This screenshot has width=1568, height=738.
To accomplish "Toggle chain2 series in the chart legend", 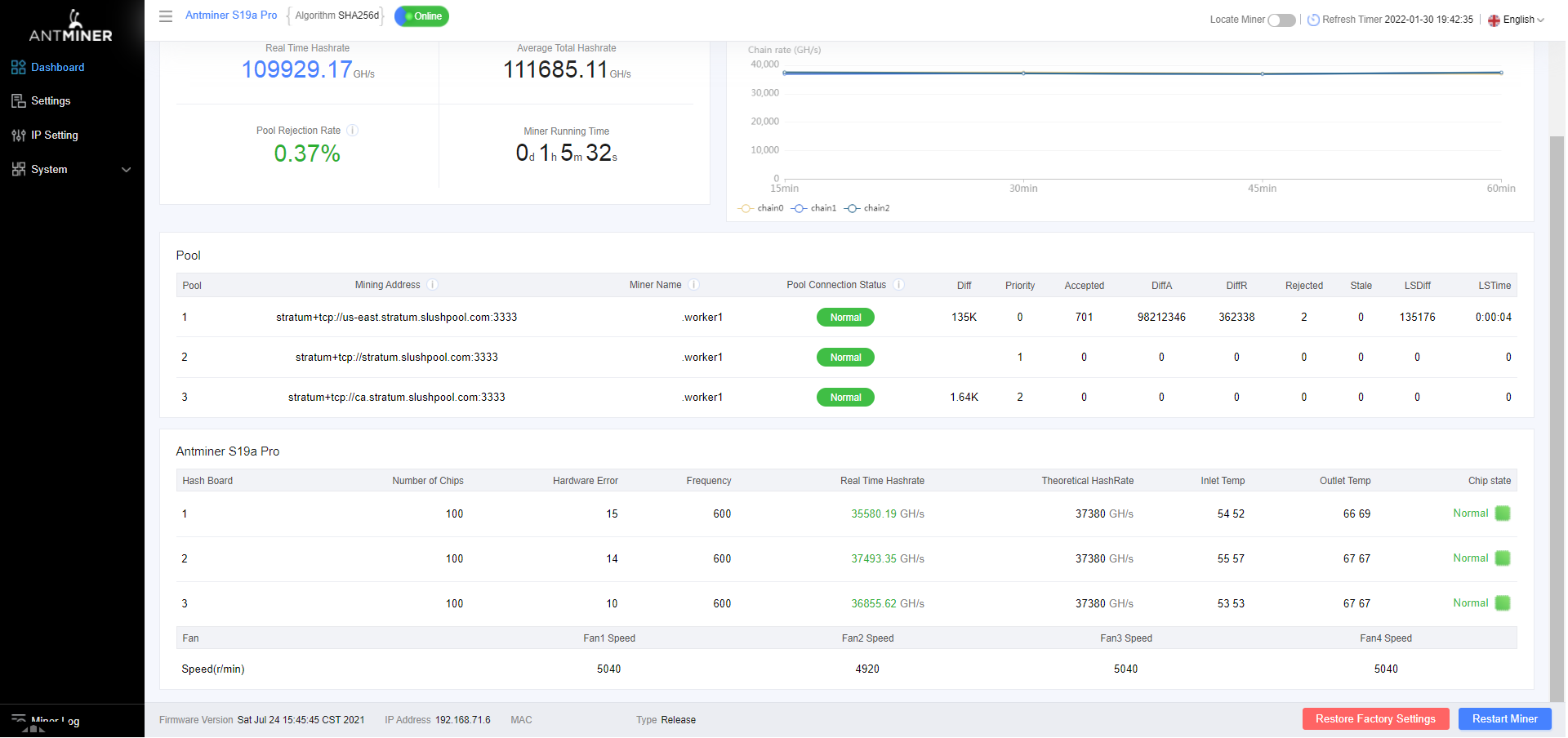I will tap(866, 208).
